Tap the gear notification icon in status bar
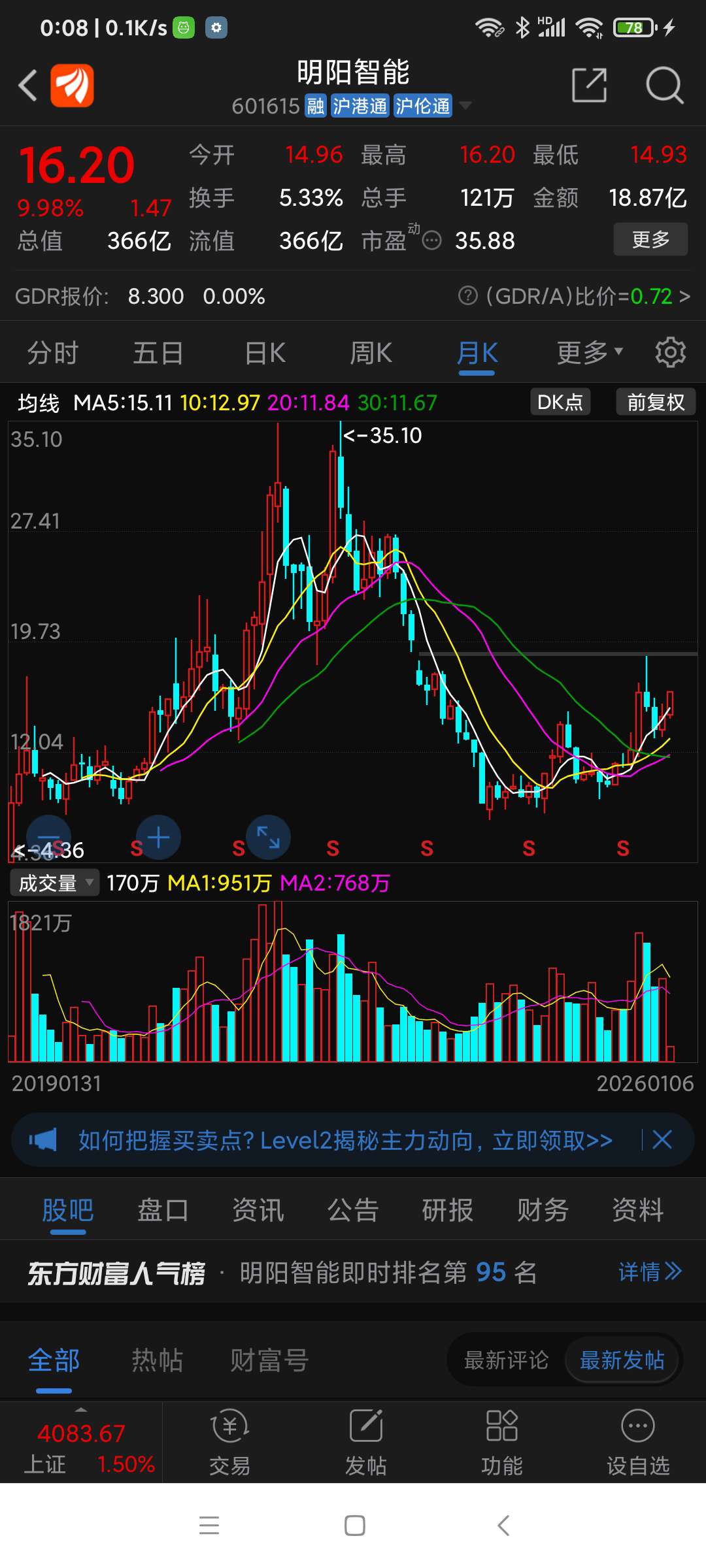Viewport: 706px width, 1568px height. [x=216, y=27]
